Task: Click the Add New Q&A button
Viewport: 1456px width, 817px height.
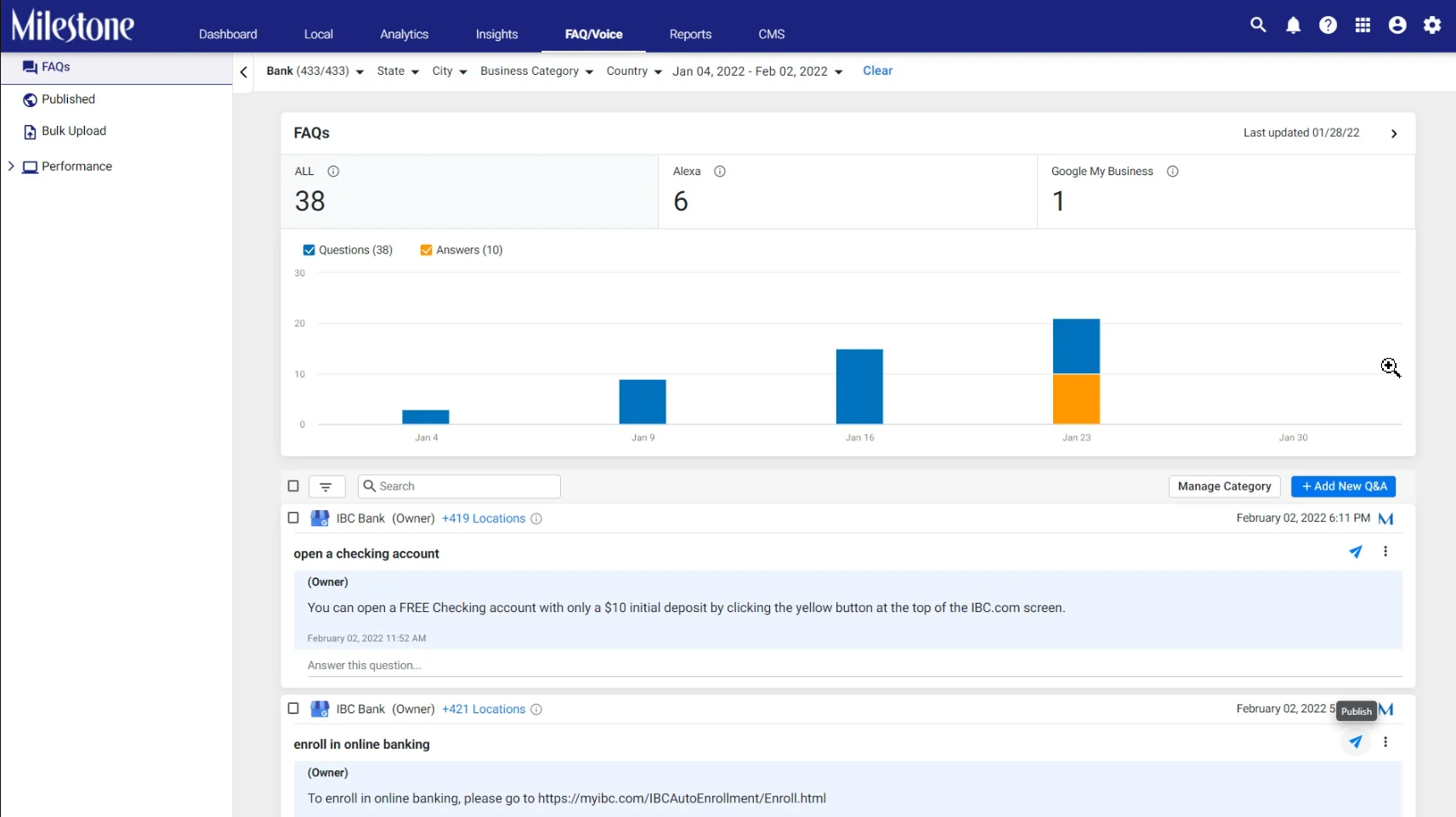Action: click(x=1344, y=486)
